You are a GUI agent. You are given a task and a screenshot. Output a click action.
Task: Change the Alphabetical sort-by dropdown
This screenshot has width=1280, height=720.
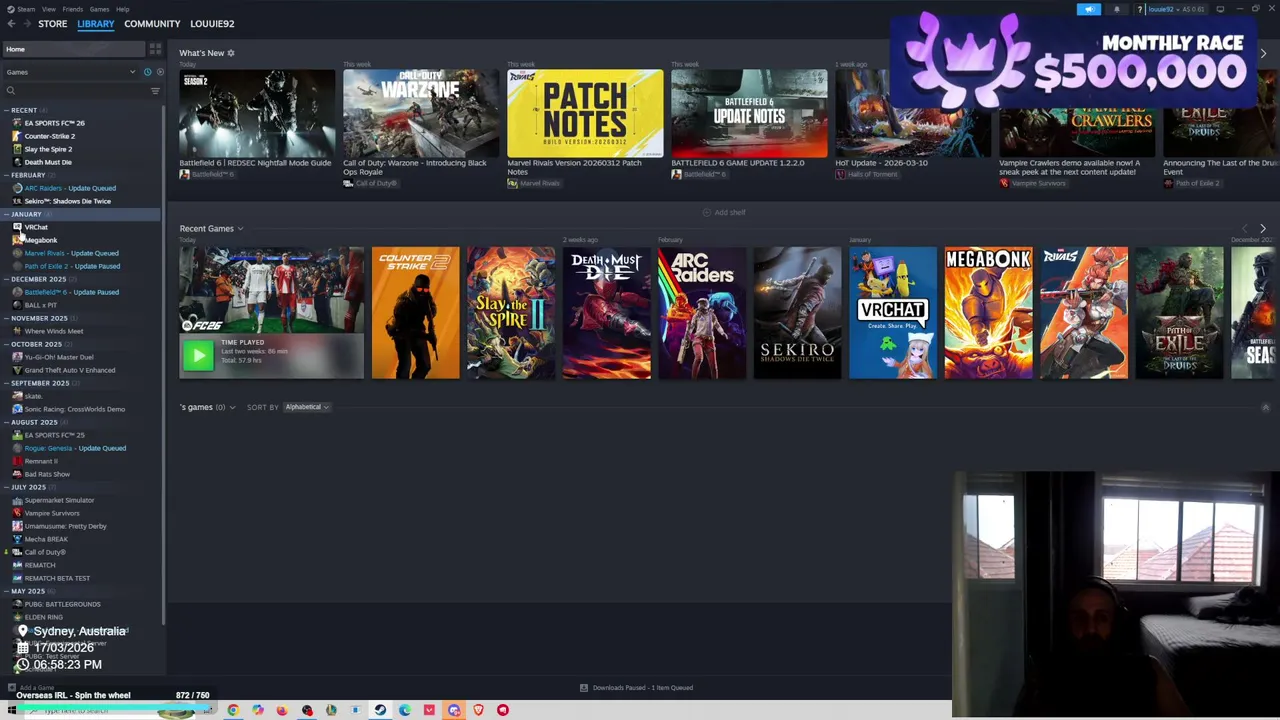coord(307,408)
